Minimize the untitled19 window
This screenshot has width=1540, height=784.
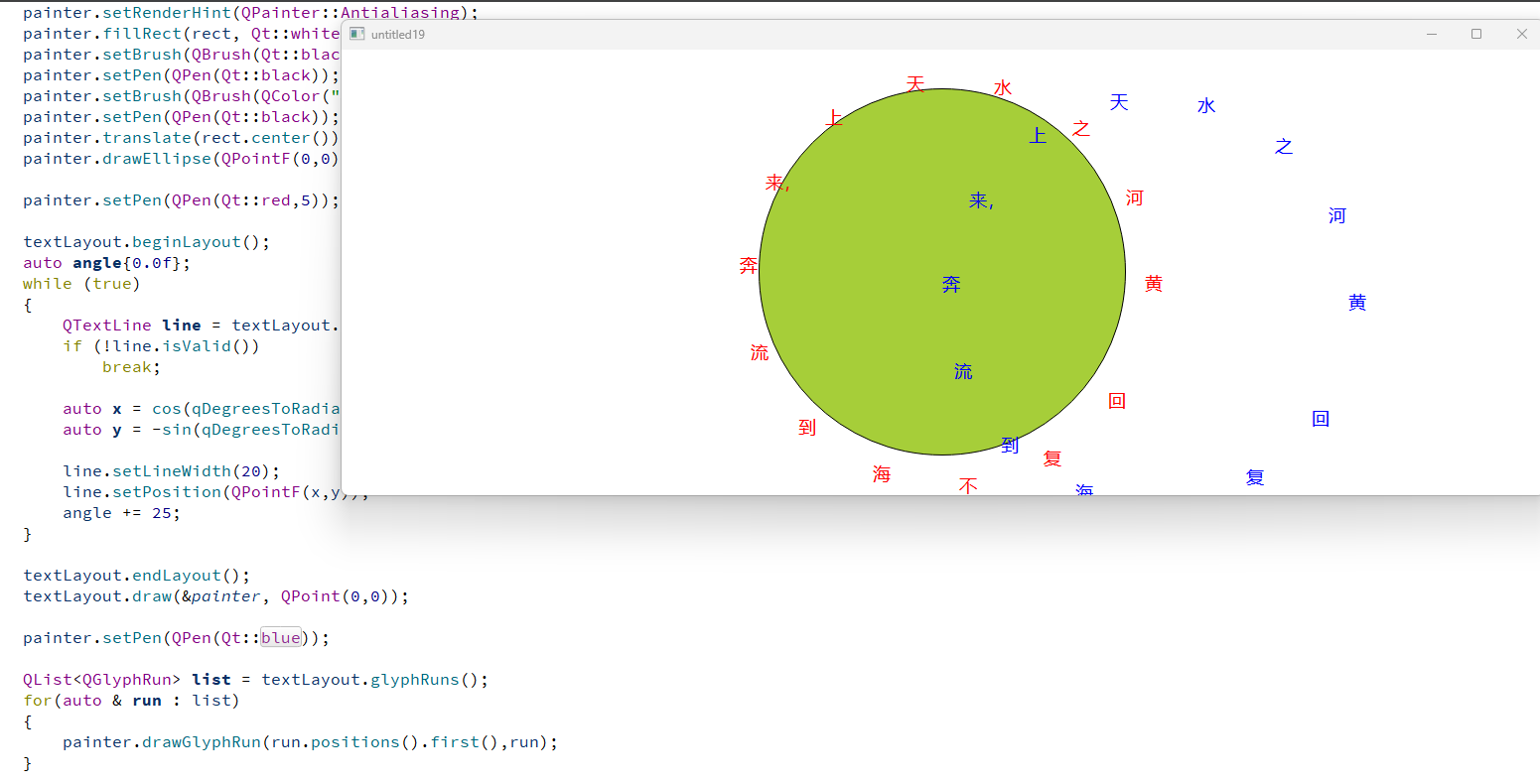tap(1432, 34)
